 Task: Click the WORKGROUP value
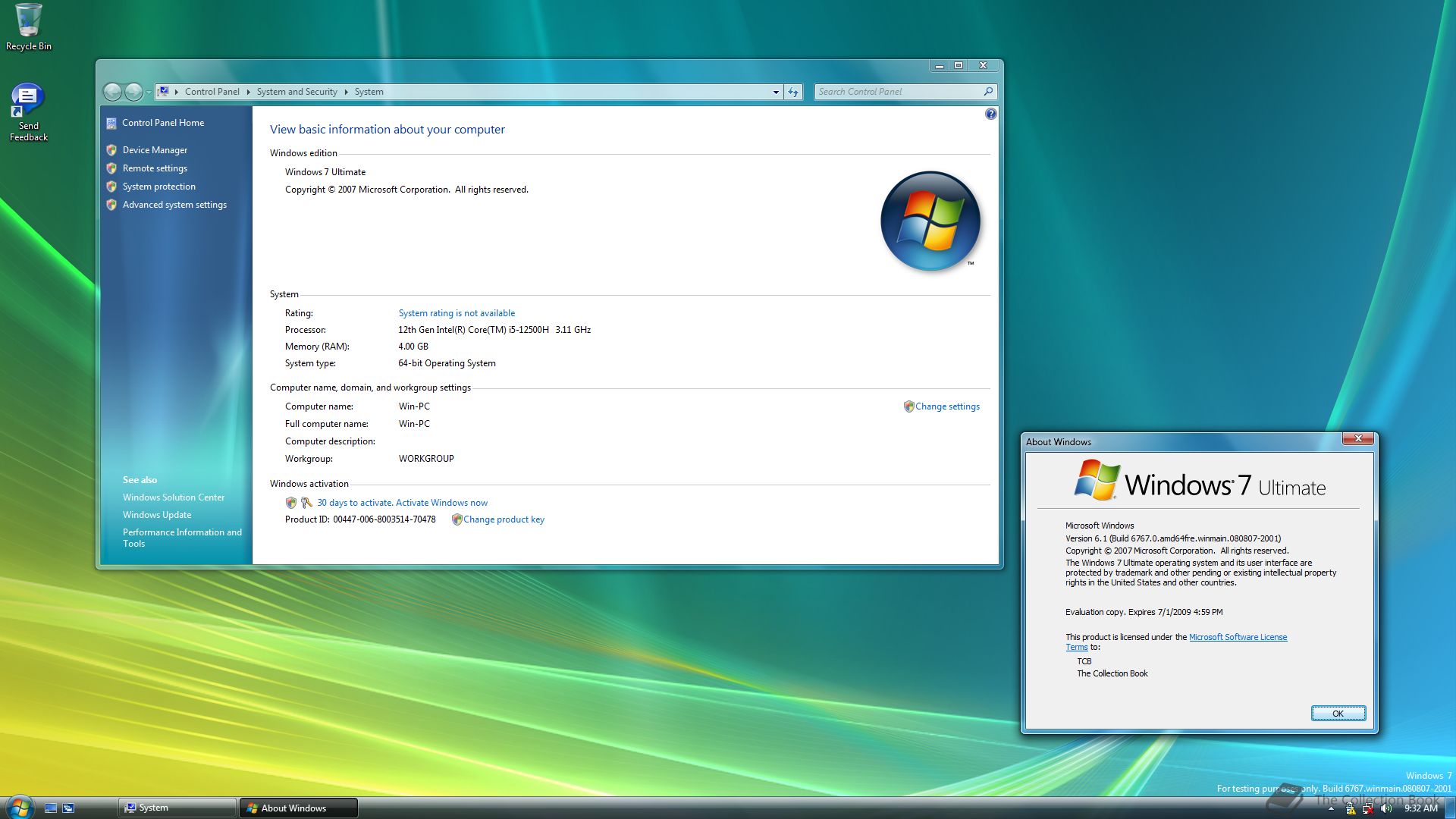coord(426,459)
